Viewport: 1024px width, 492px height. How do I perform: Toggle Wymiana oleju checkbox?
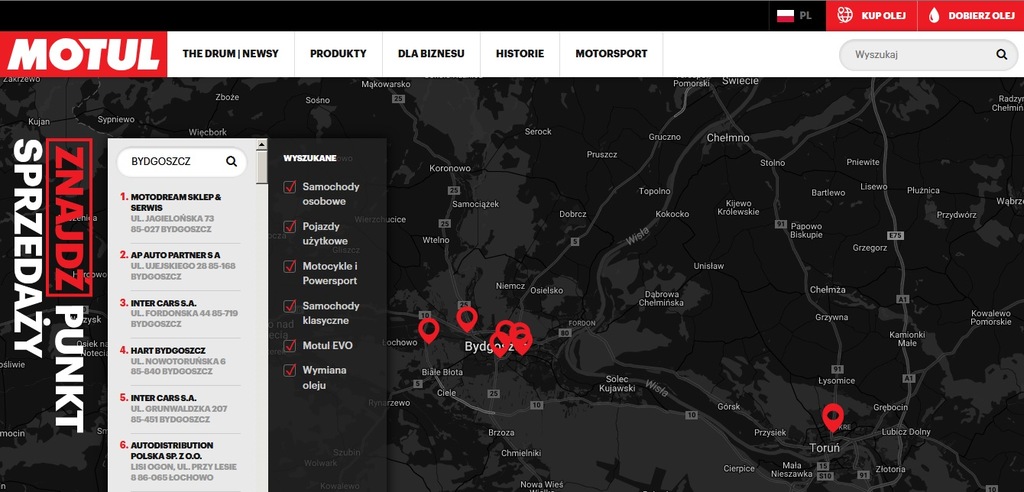click(x=290, y=370)
